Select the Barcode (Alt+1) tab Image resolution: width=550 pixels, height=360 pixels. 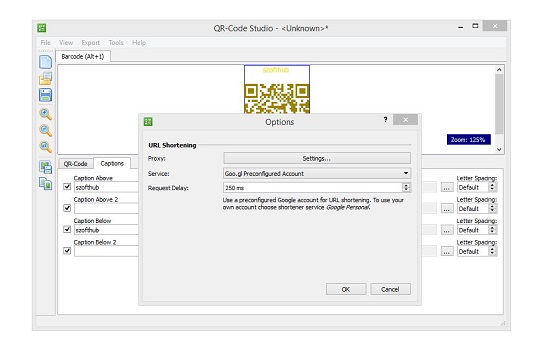(83, 56)
